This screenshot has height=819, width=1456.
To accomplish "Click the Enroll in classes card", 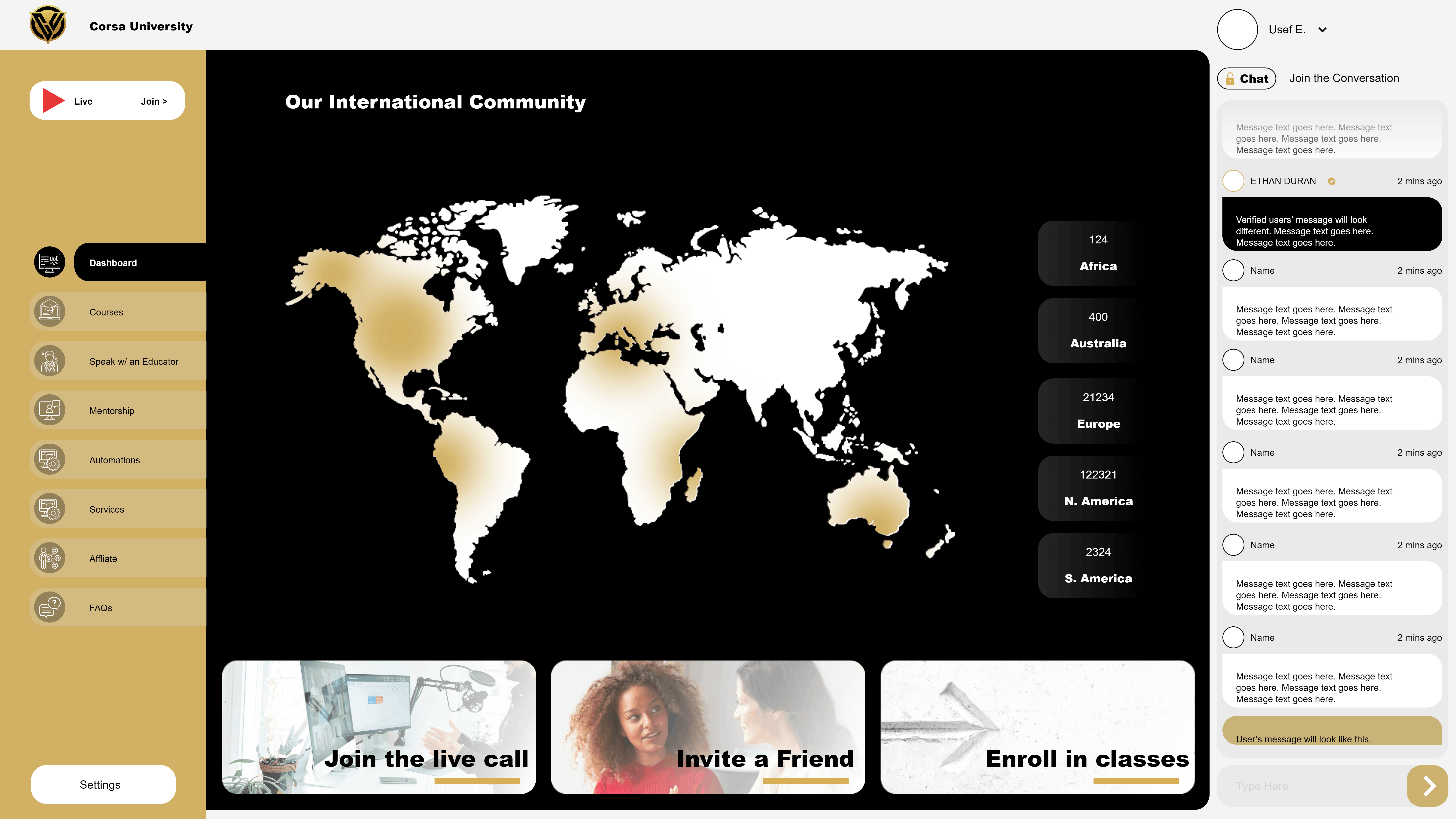I will click(1038, 727).
